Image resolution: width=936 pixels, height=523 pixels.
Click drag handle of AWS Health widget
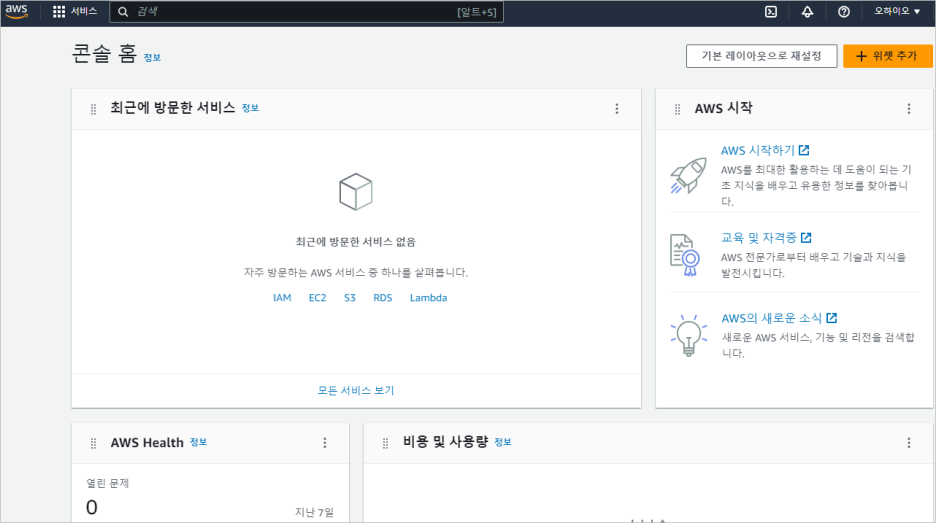(93, 443)
